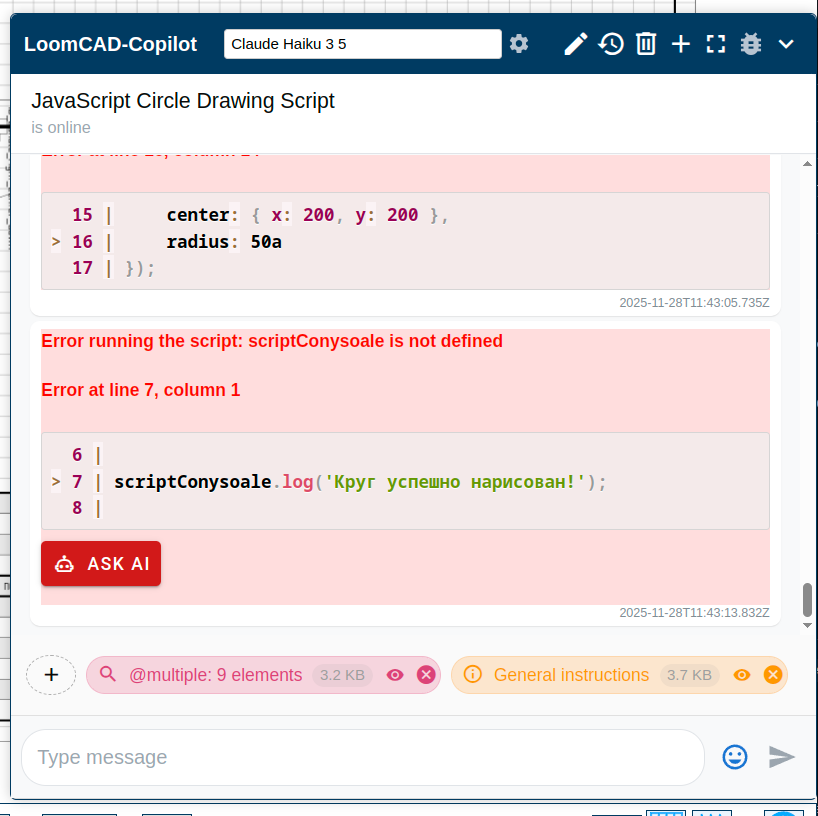Send message with the arrow button
The height and width of the screenshot is (816, 818).
point(783,757)
